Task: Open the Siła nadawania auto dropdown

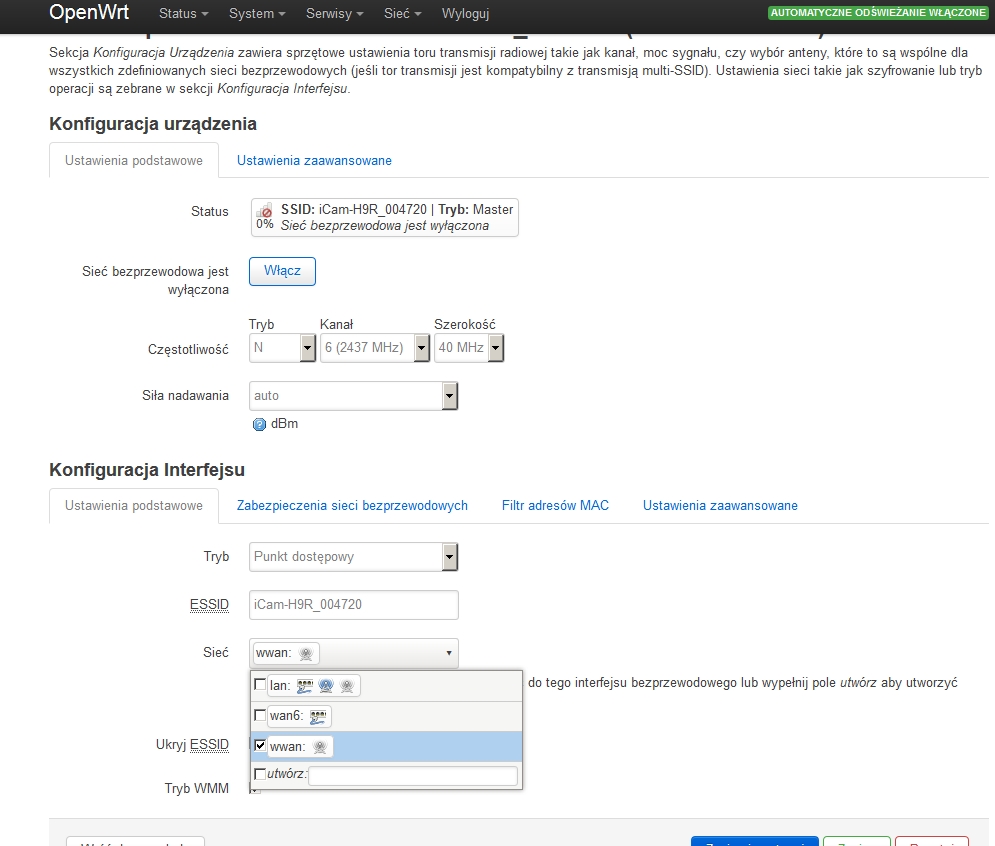Action: (x=353, y=396)
